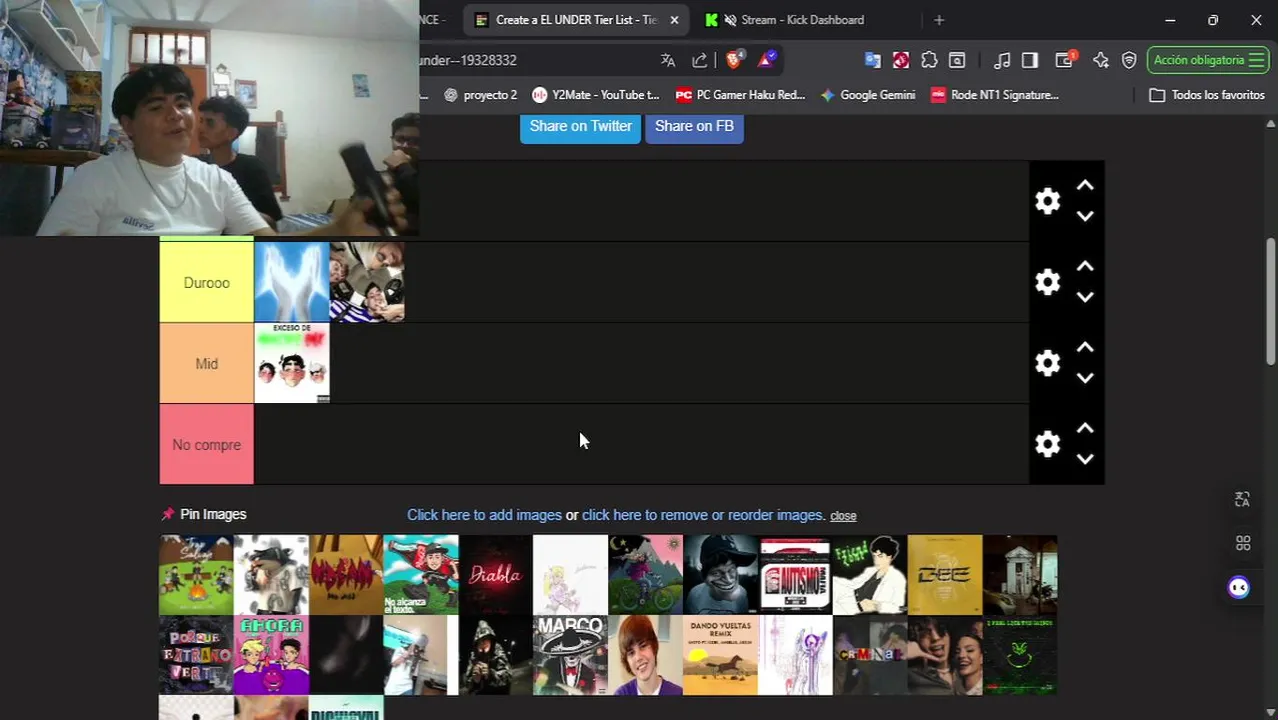Open Todos los favoritos bookmarks folder

coord(1207,95)
